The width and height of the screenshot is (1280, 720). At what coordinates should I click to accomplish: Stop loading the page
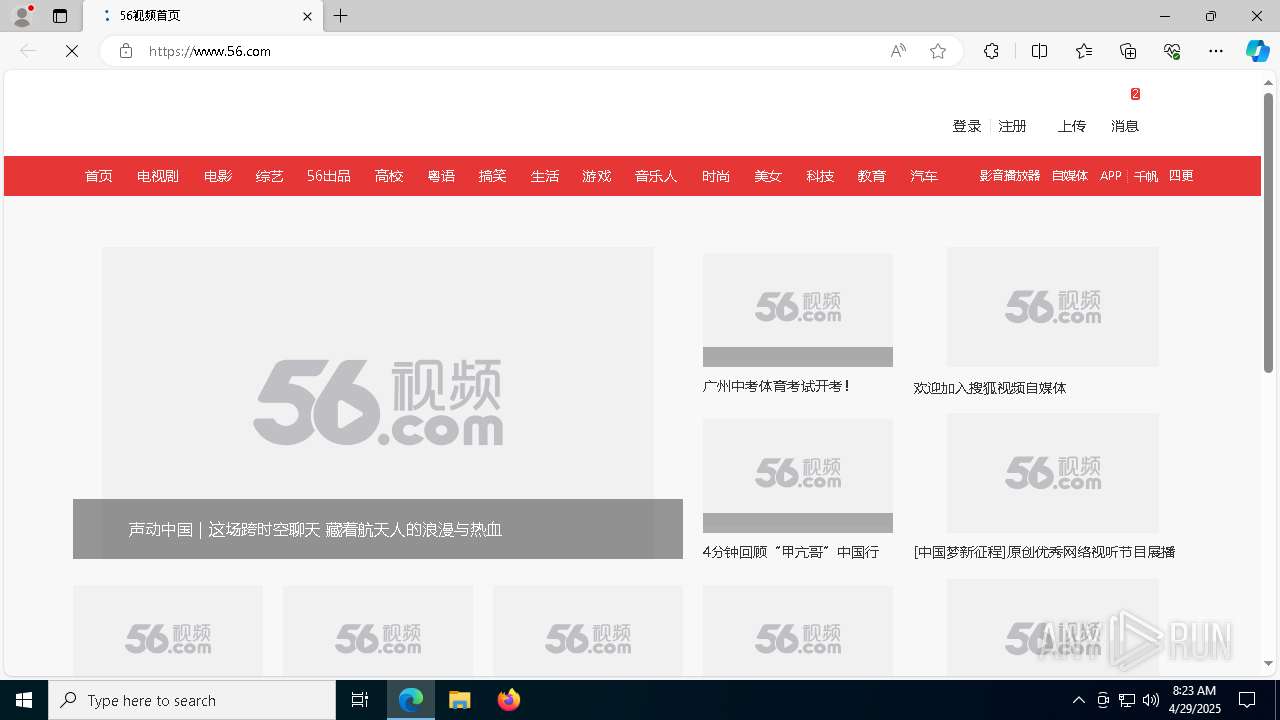point(72,51)
